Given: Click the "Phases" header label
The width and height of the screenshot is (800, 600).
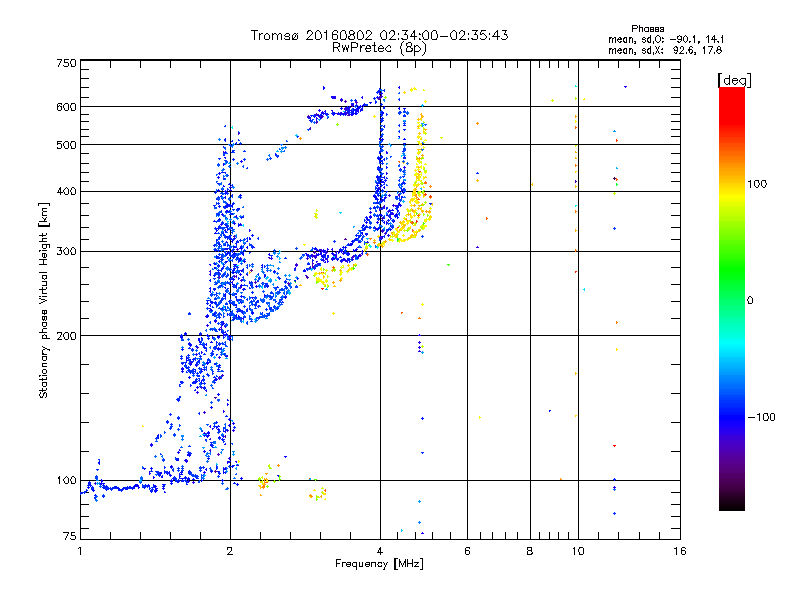Looking at the screenshot, I should (647, 29).
